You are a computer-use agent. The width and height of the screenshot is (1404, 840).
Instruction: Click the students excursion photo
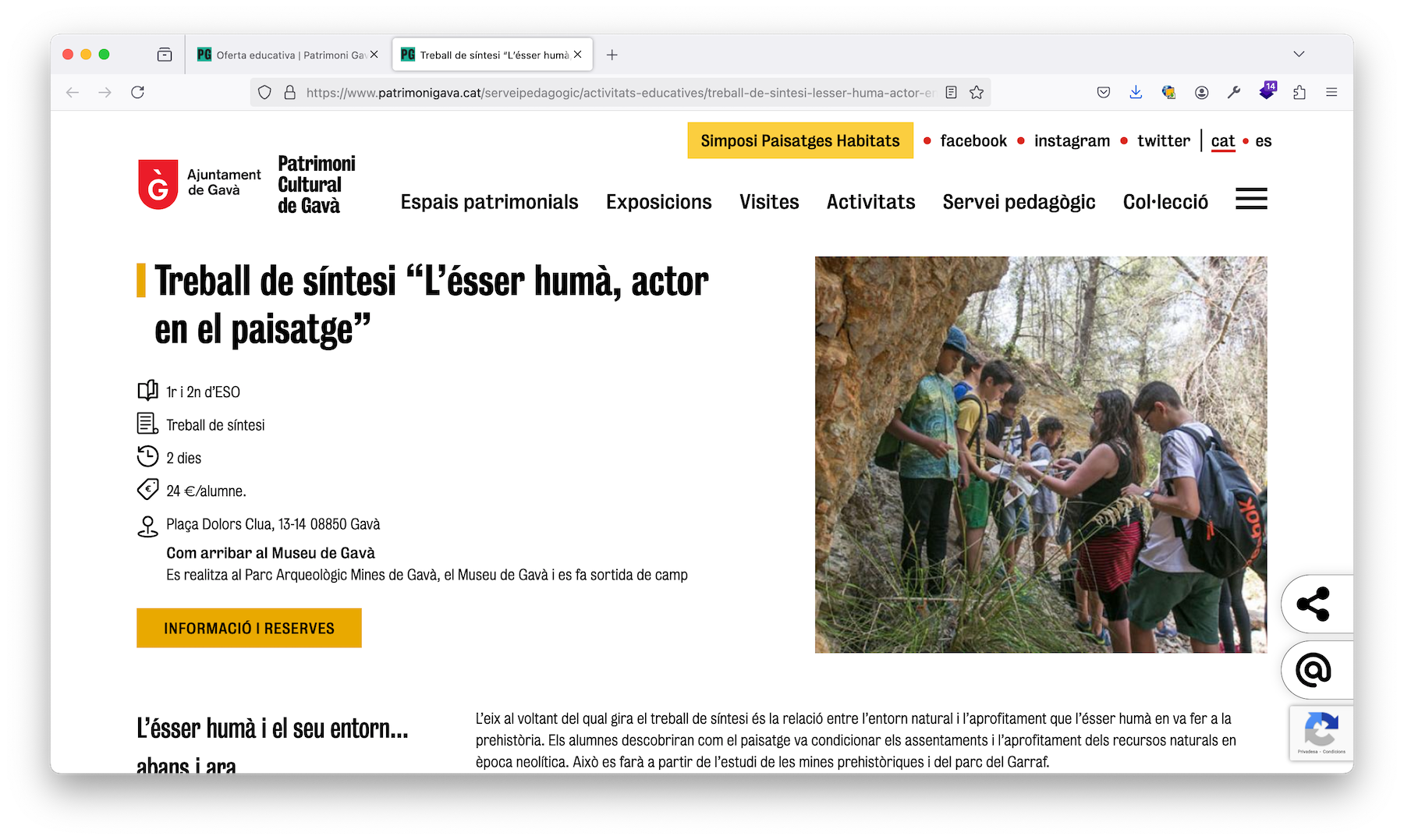1041,455
